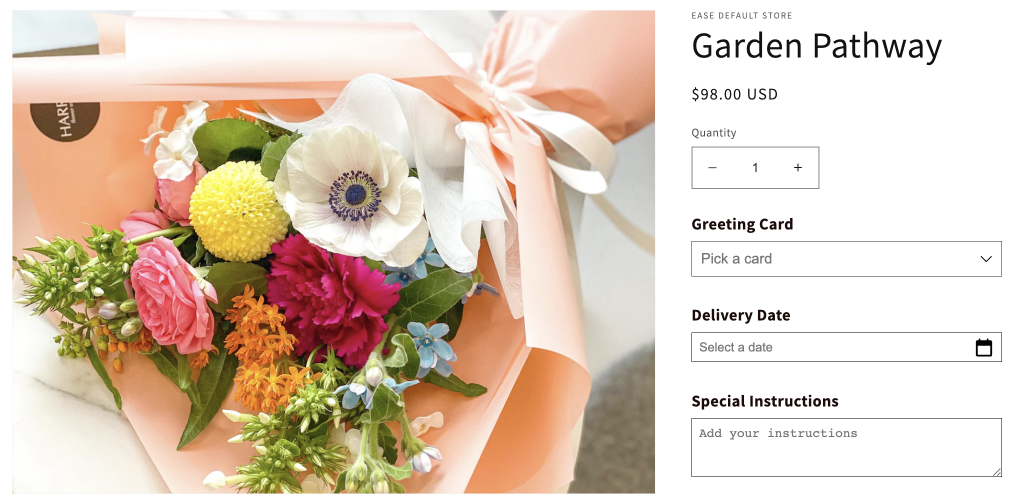
Task: Expand the Pick a card dropdown
Action: (846, 259)
